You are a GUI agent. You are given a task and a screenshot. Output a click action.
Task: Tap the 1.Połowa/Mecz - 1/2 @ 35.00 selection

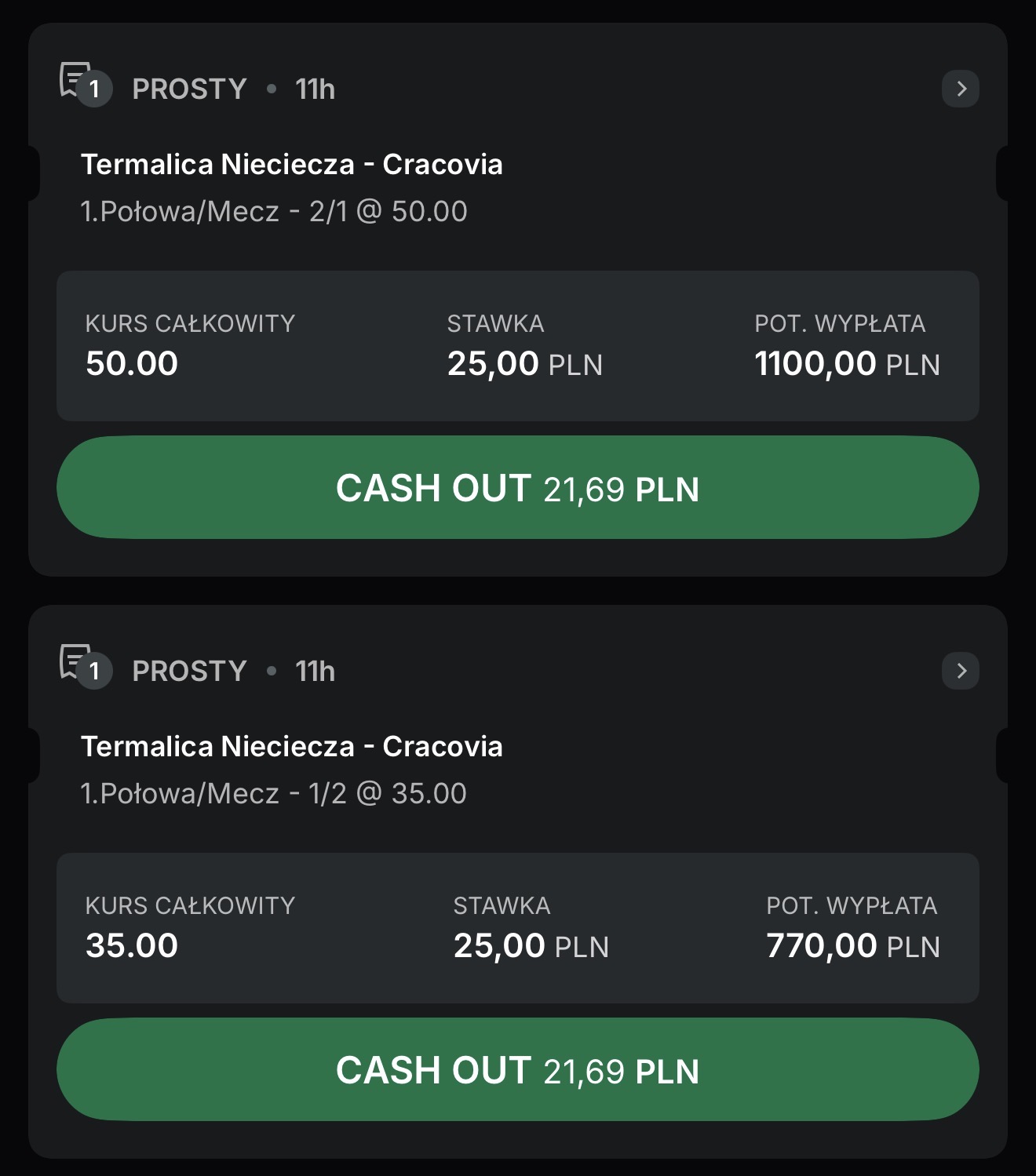pyautogui.click(x=273, y=794)
